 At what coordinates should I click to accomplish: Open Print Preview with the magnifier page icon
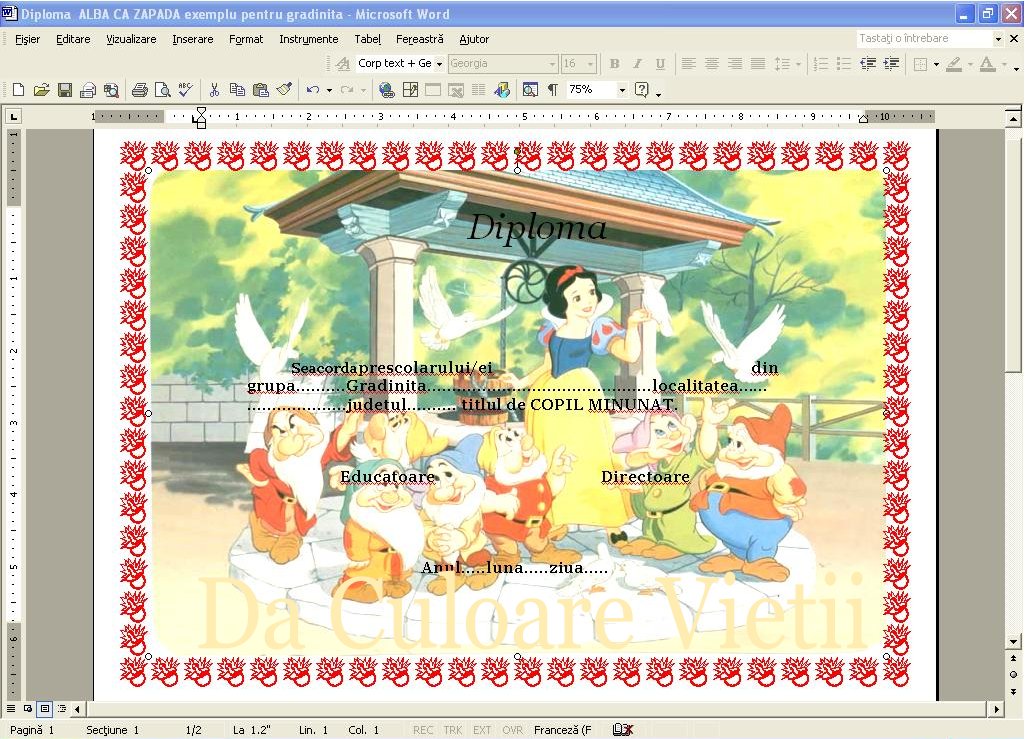pyautogui.click(x=162, y=90)
